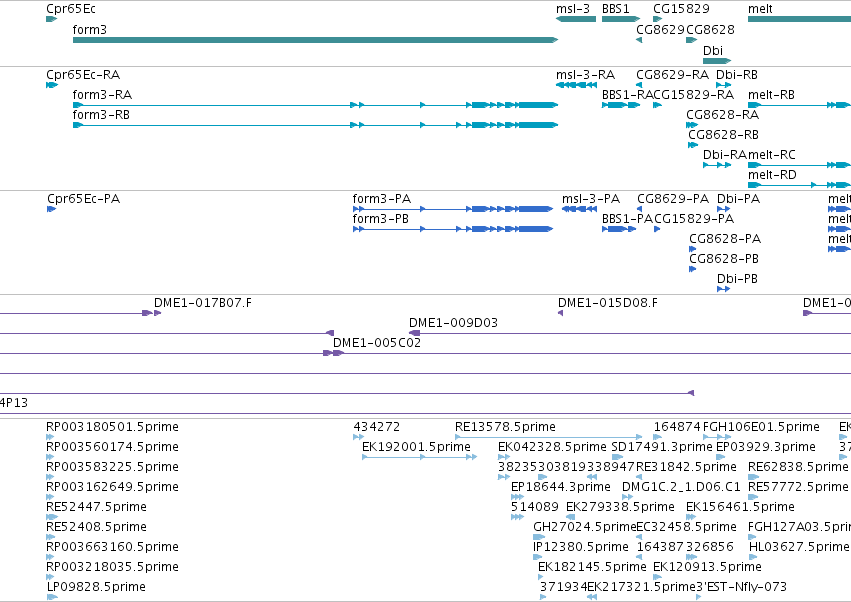
Task: Click the CG8629 gene label
Action: [x=661, y=30]
